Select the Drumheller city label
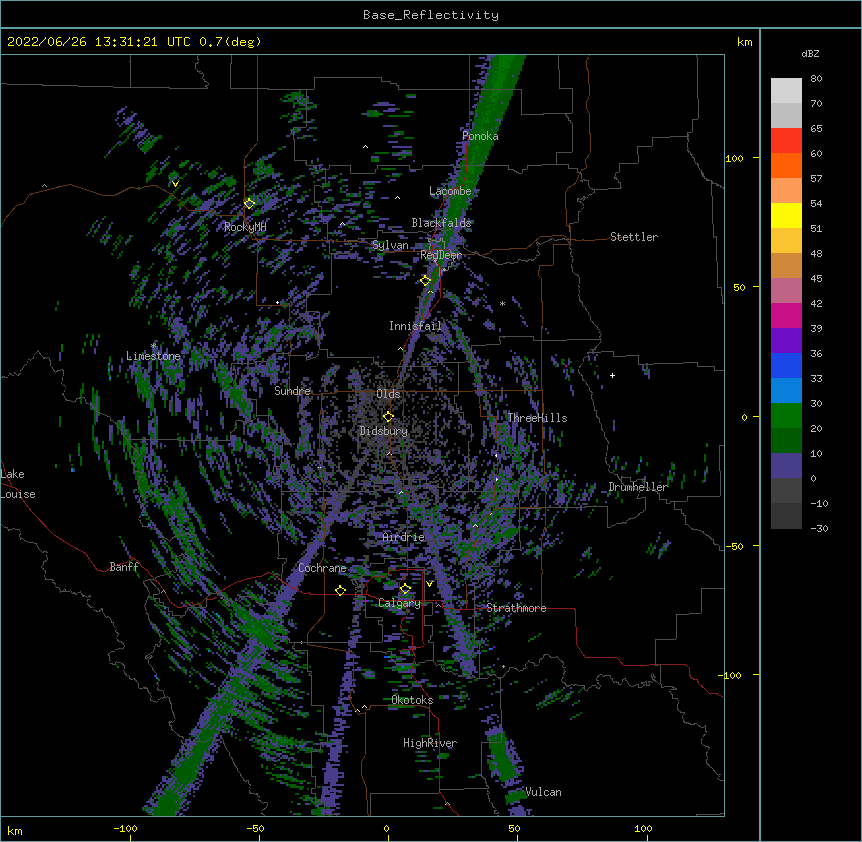 click(638, 487)
